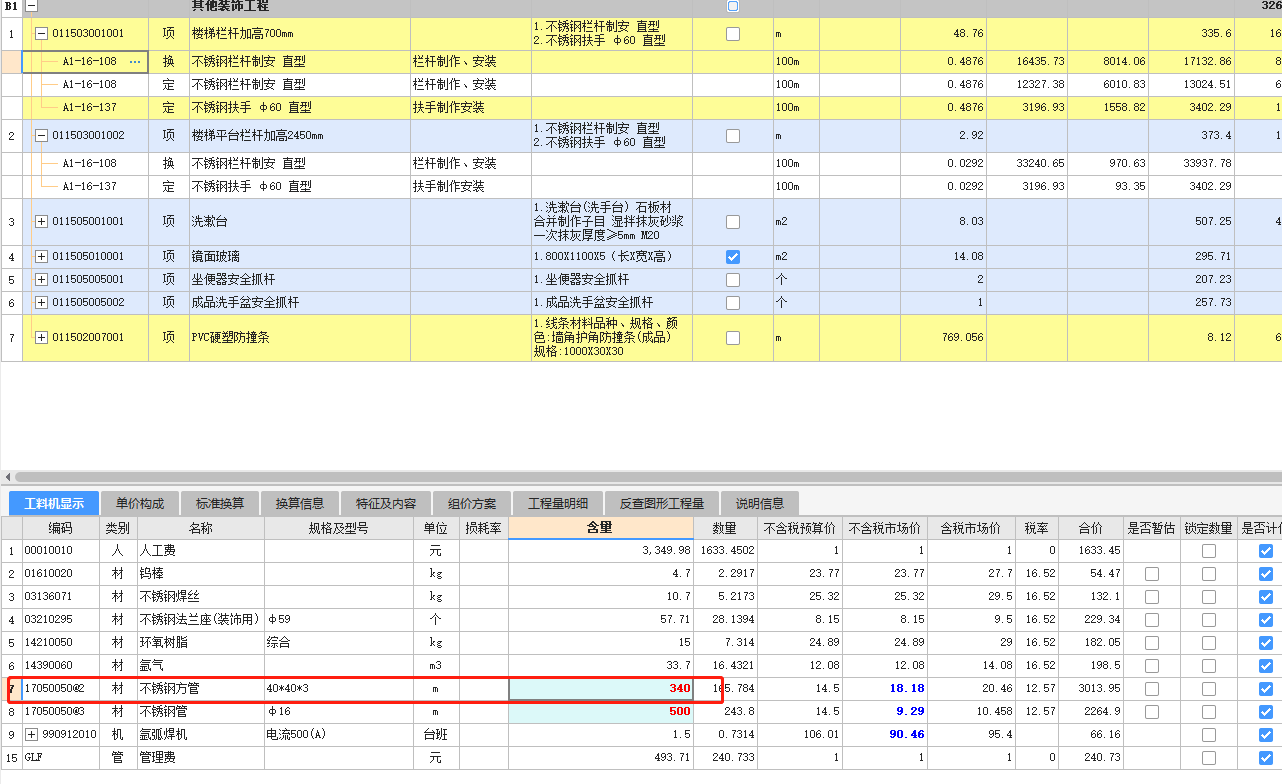Select the 定 row A1-16-108 under item 1
This screenshot has width=1282, height=784.
point(640,85)
